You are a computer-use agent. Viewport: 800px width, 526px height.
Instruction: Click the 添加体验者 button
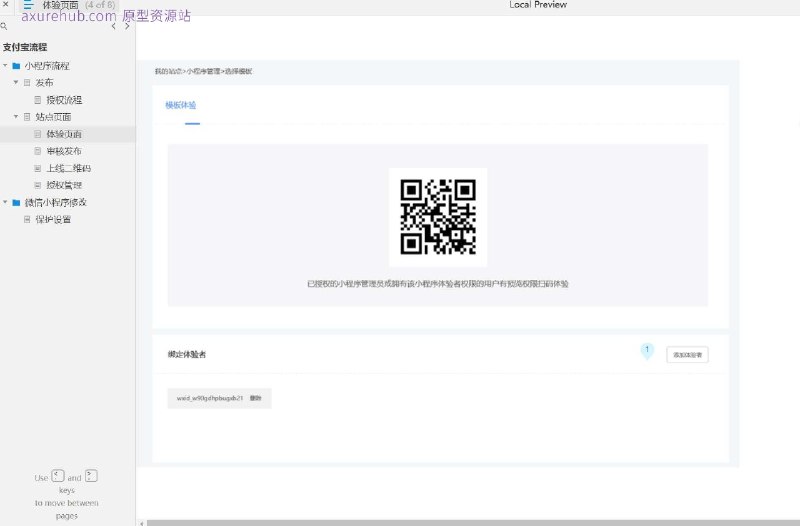coord(687,355)
